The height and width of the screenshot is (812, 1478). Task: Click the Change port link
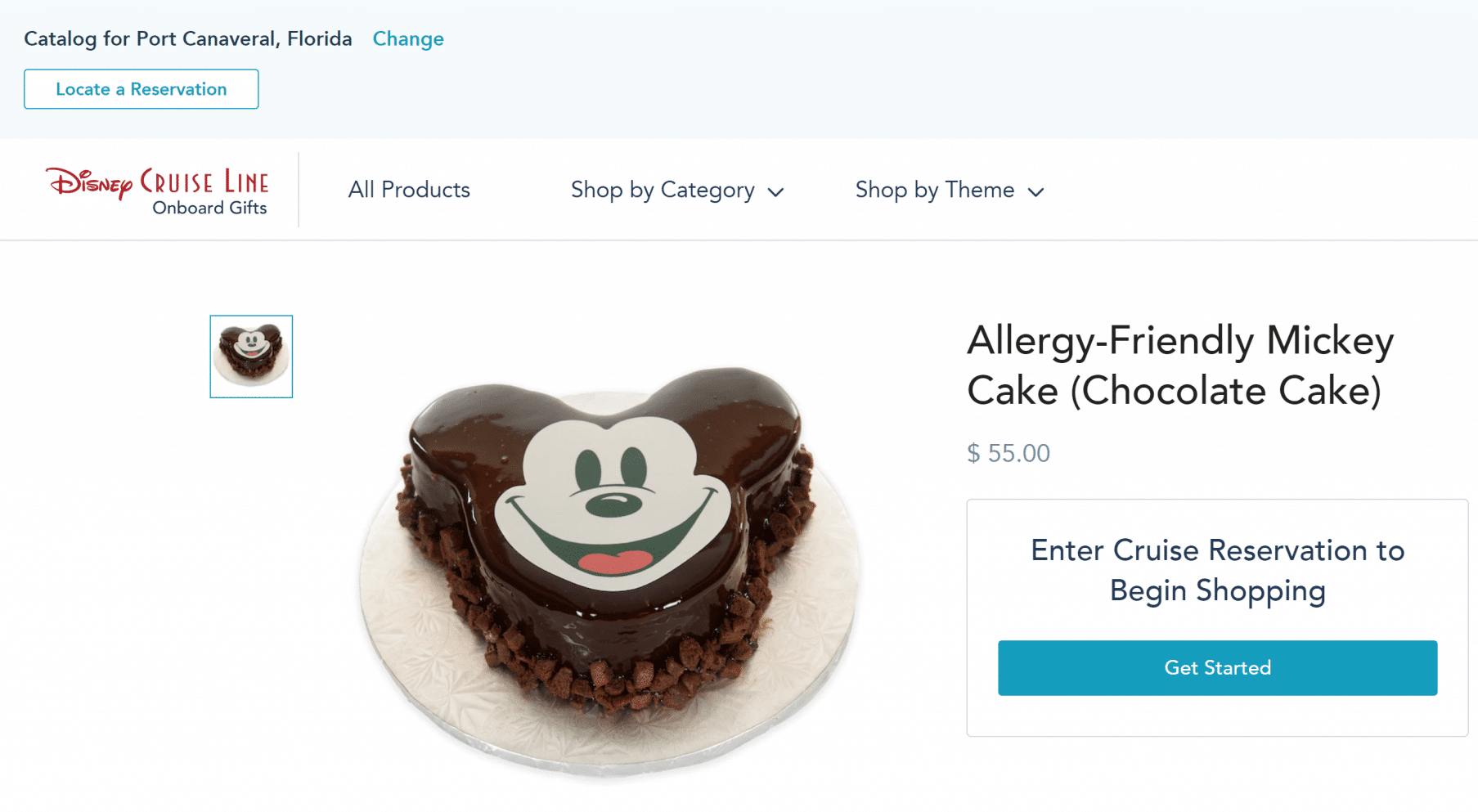tap(408, 38)
